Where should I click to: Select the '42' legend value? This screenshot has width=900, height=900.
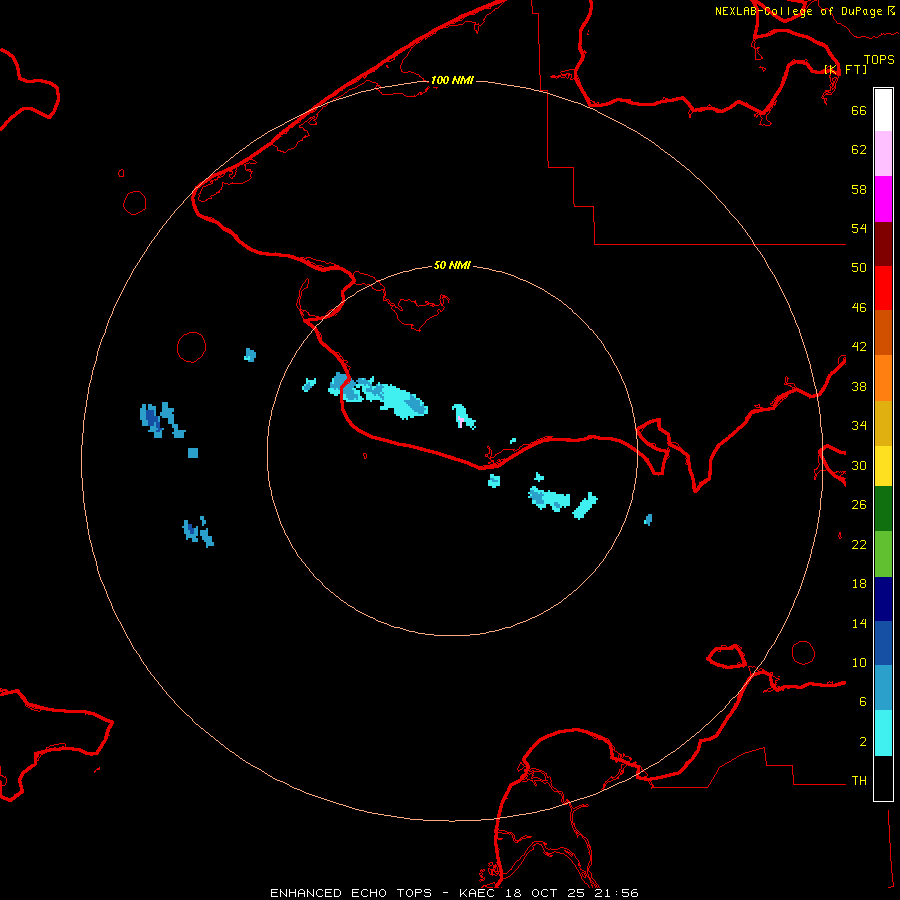pyautogui.click(x=859, y=347)
